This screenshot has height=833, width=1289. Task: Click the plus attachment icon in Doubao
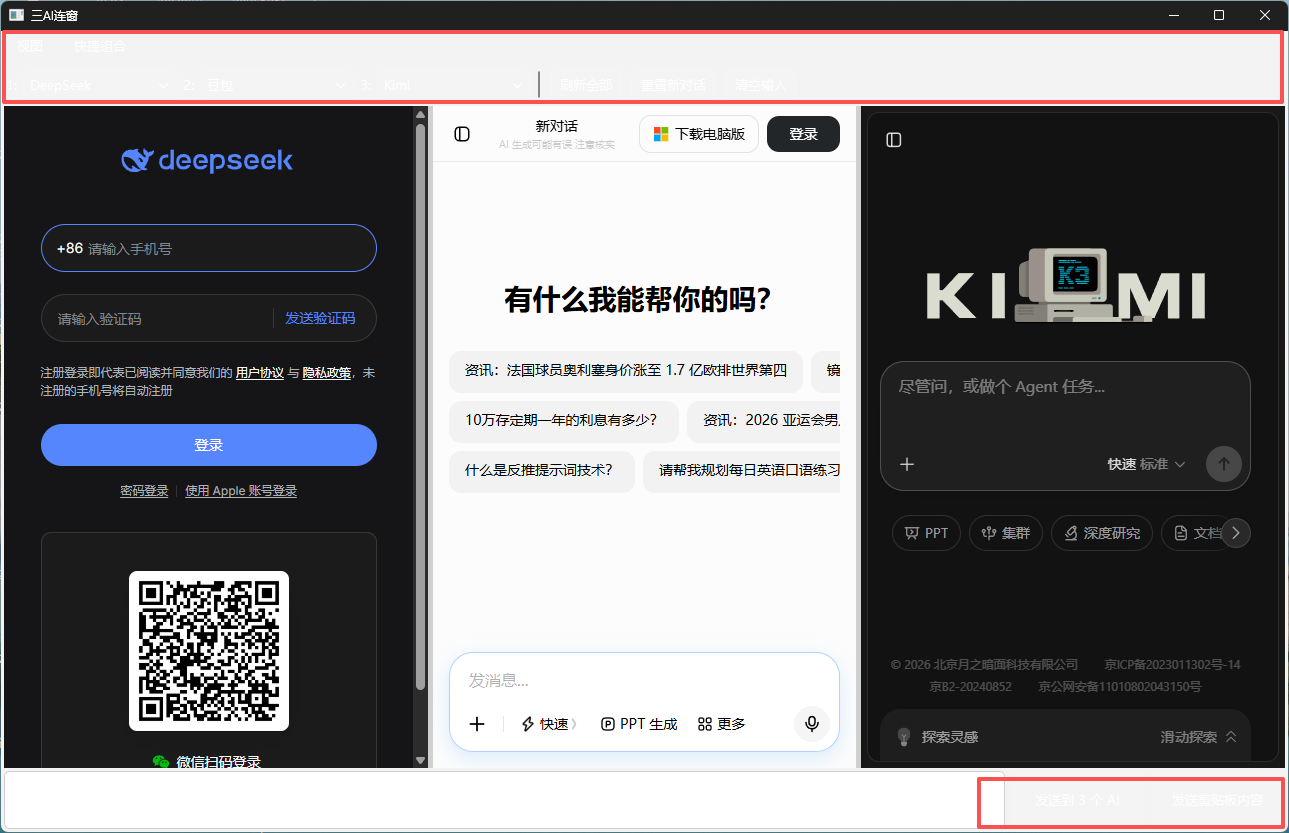coord(477,724)
